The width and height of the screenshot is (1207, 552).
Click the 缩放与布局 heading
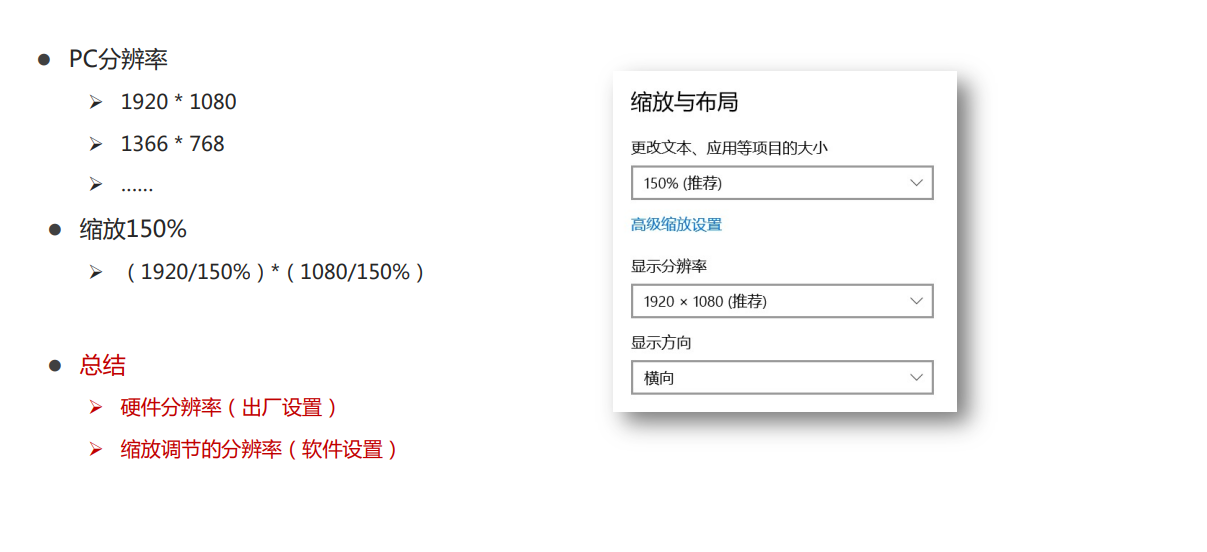tap(684, 102)
